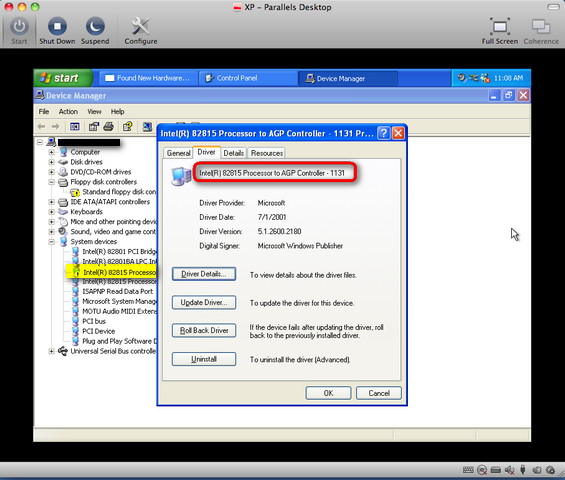Expand Universal Serial Bus controllers
The height and width of the screenshot is (480, 565).
pyautogui.click(x=52, y=351)
